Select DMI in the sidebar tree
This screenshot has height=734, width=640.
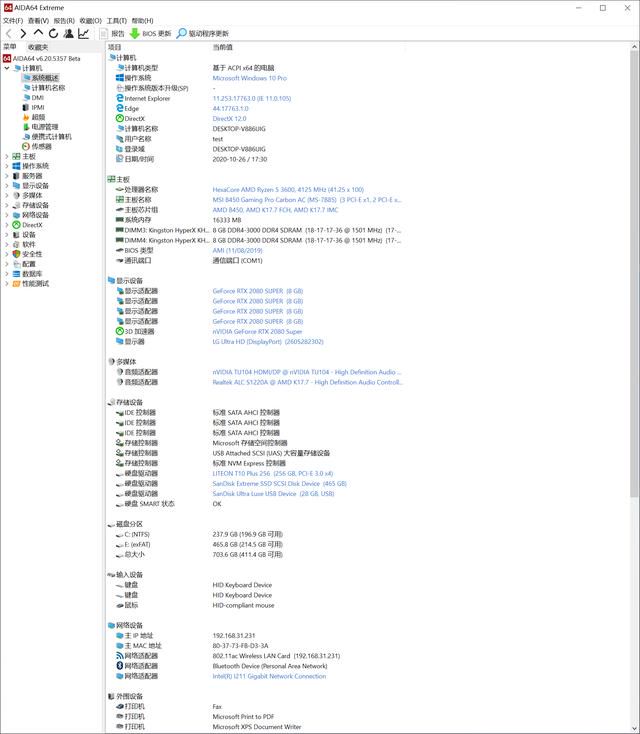pyautogui.click(x=33, y=97)
